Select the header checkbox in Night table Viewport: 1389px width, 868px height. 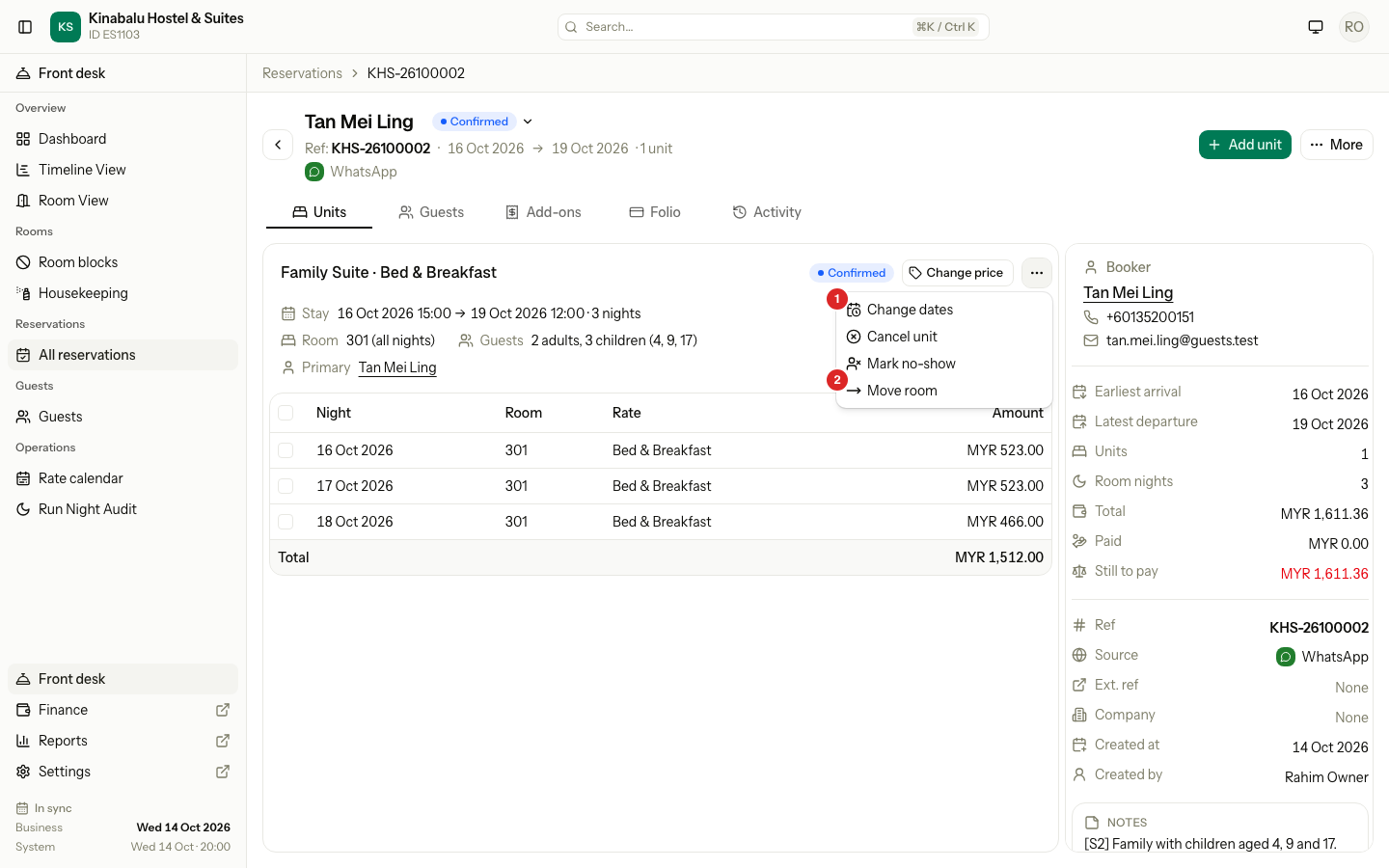coord(286,413)
